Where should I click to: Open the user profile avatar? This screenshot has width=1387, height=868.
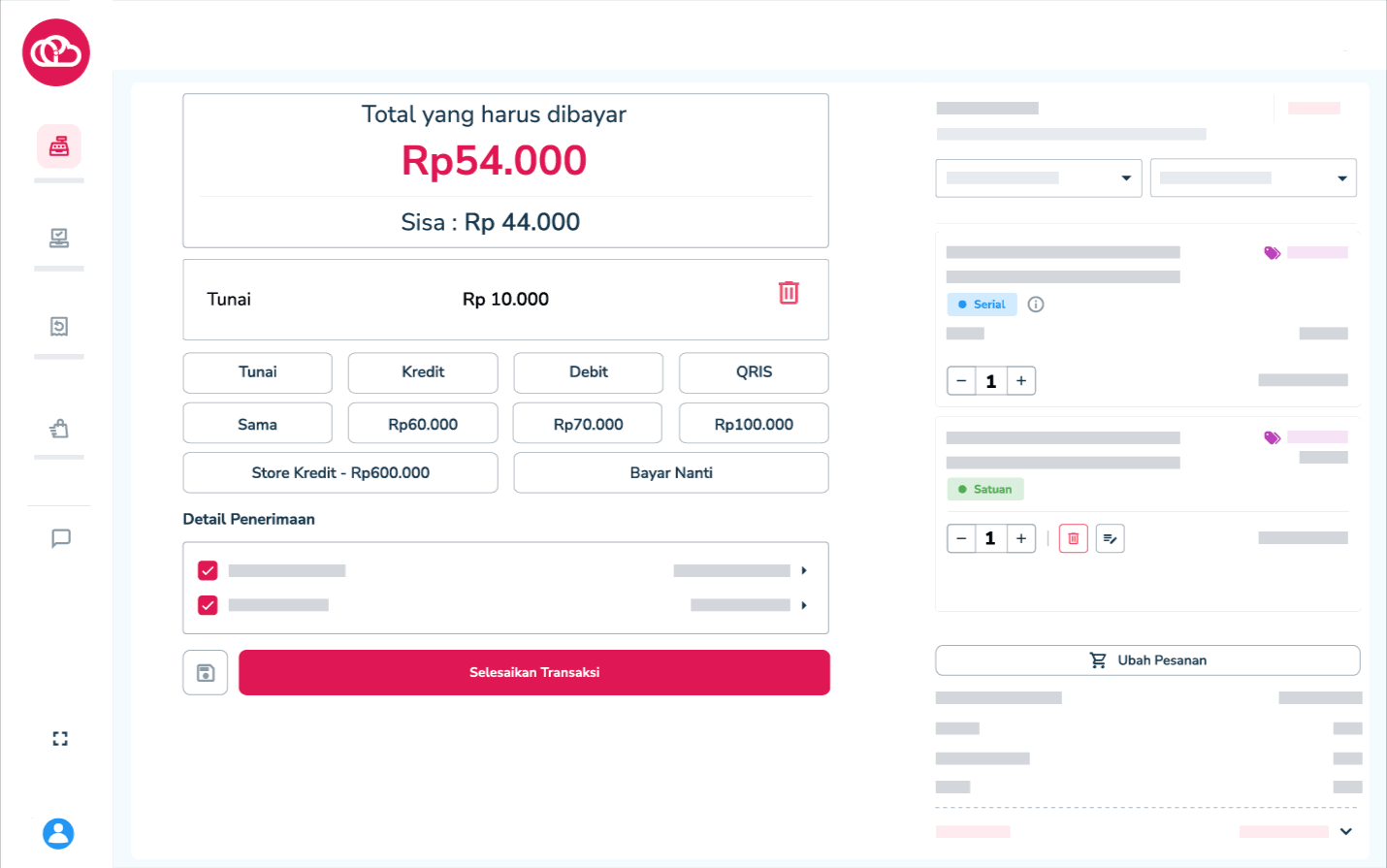click(58, 833)
